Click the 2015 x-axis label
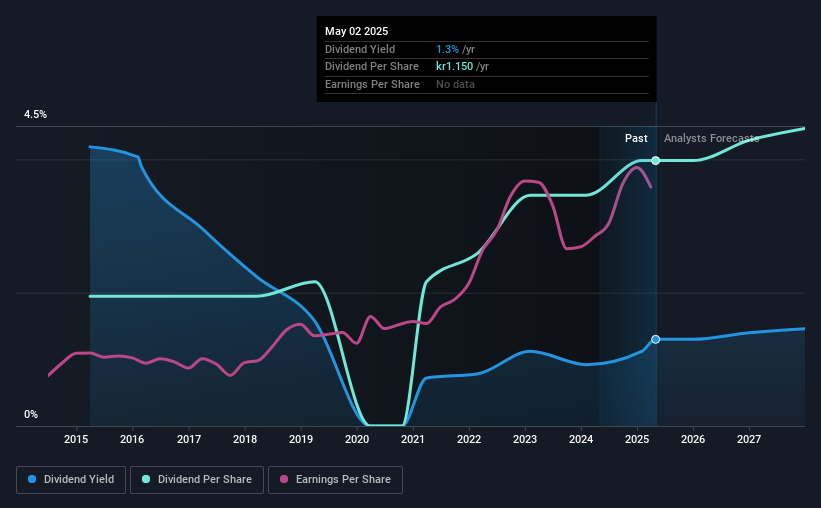This screenshot has height=508, width=821. tap(76, 439)
